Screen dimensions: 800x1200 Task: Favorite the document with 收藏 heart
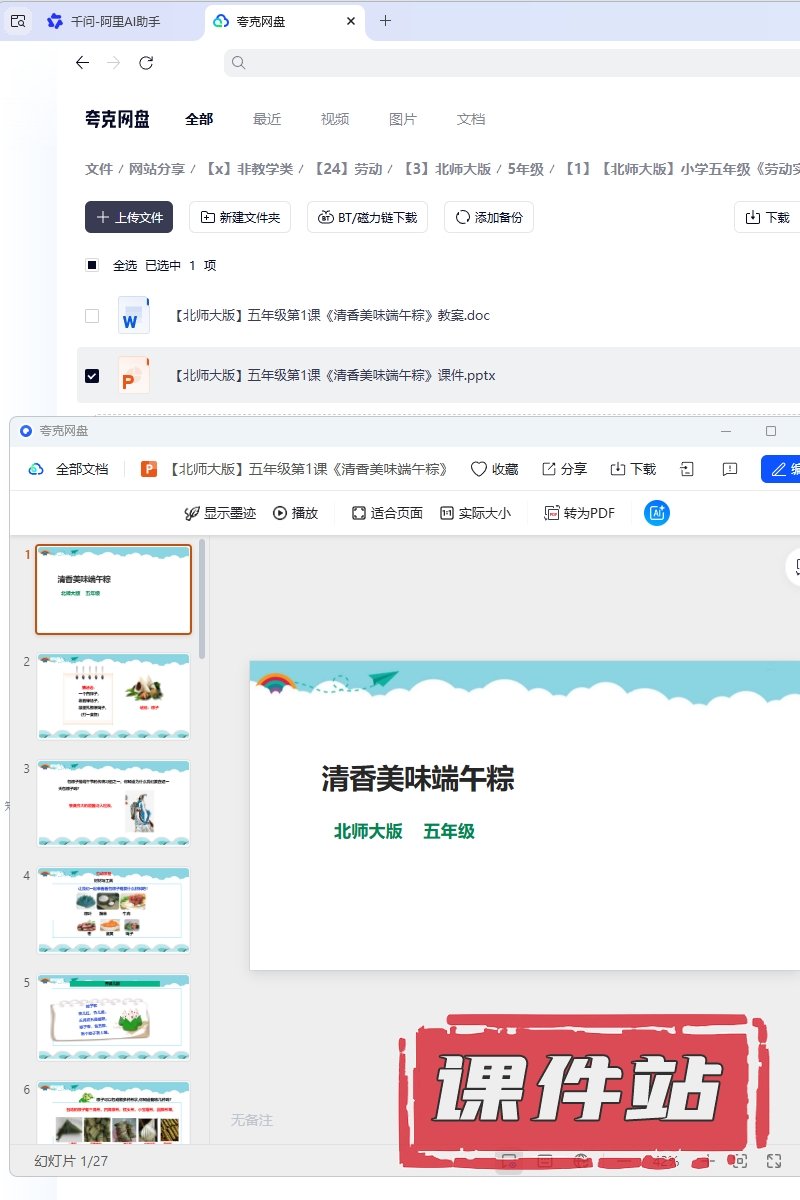click(x=494, y=469)
